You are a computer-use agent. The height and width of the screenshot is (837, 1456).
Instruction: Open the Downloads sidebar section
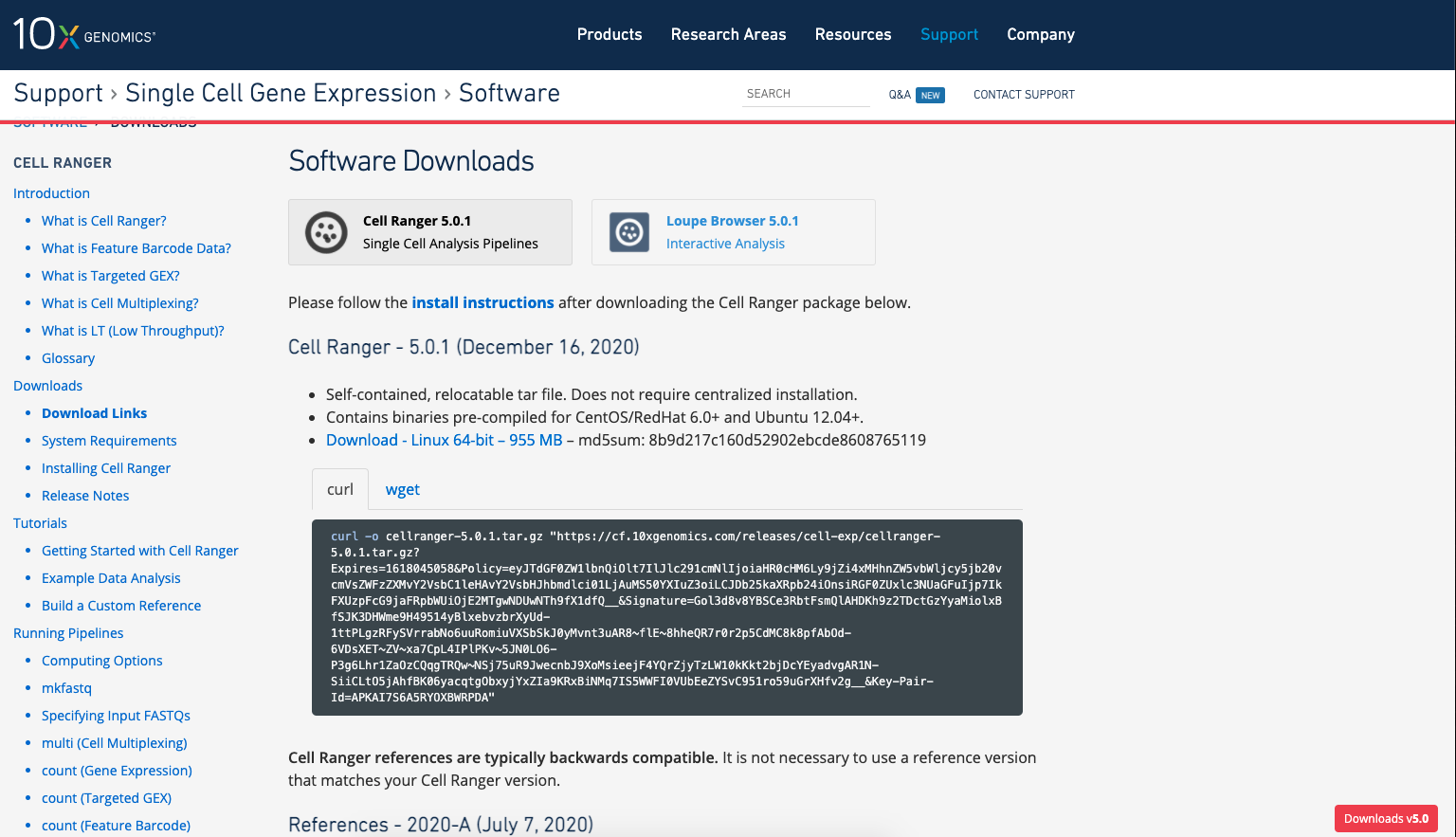[47, 386]
